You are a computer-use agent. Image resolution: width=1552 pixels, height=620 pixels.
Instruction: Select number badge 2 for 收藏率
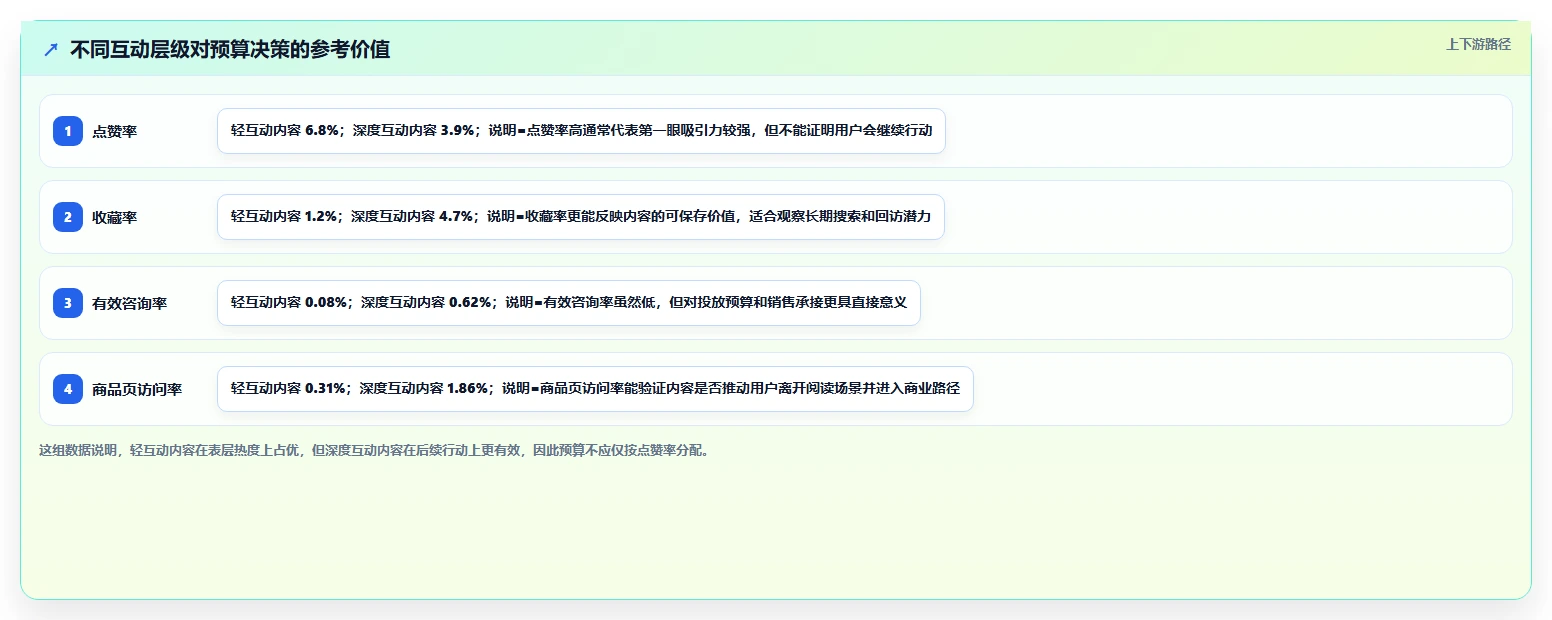68,217
